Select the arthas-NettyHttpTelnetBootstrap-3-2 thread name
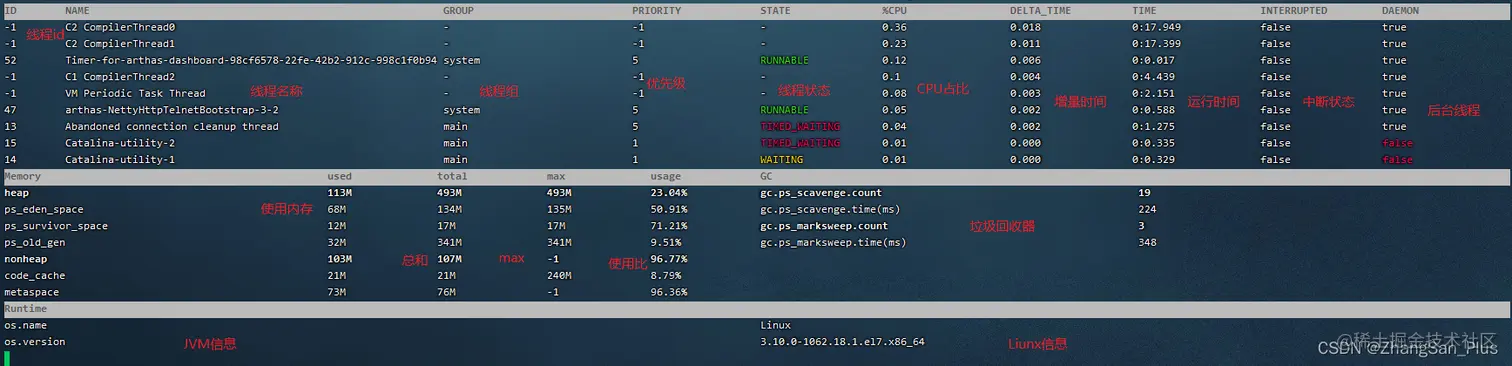1512x366 pixels. coord(172,110)
